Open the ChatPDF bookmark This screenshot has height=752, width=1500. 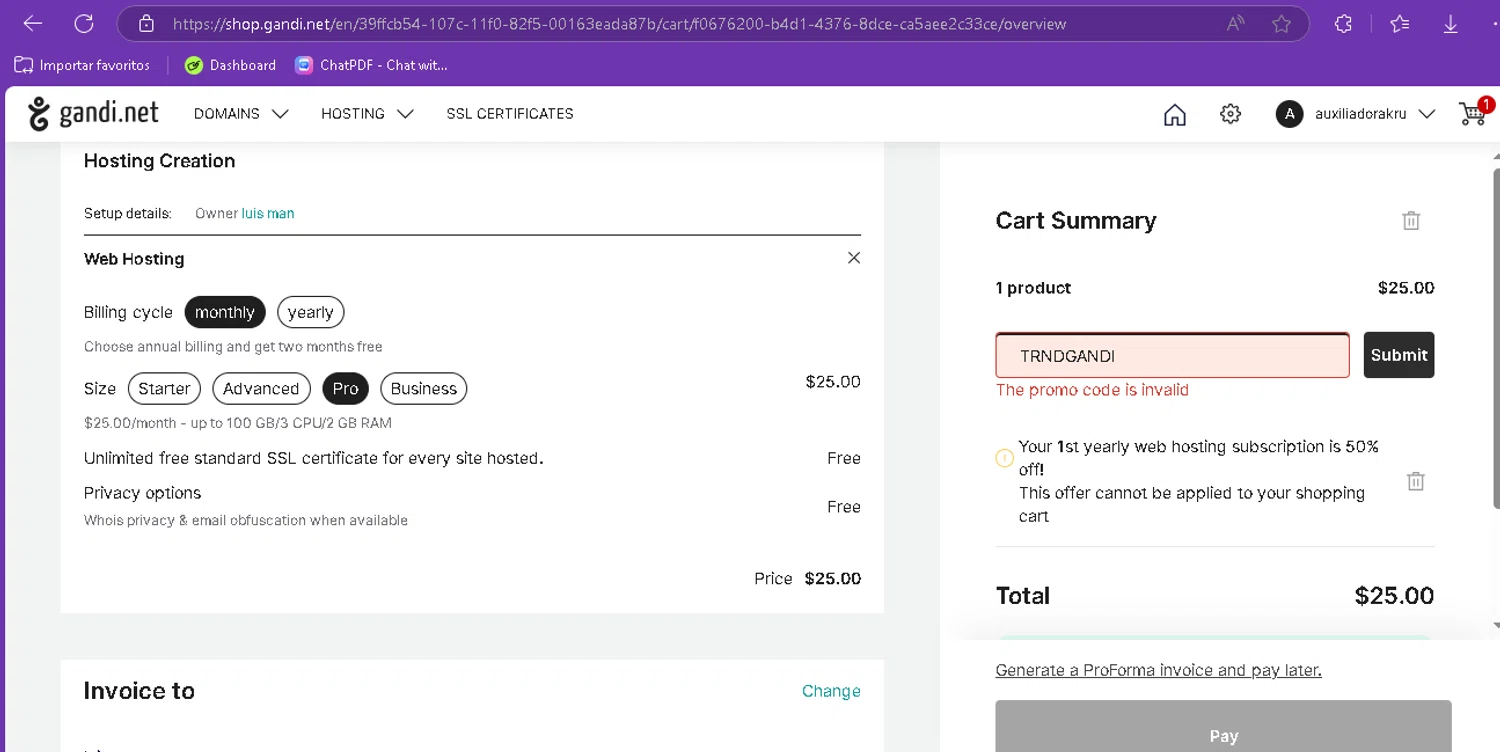[371, 65]
